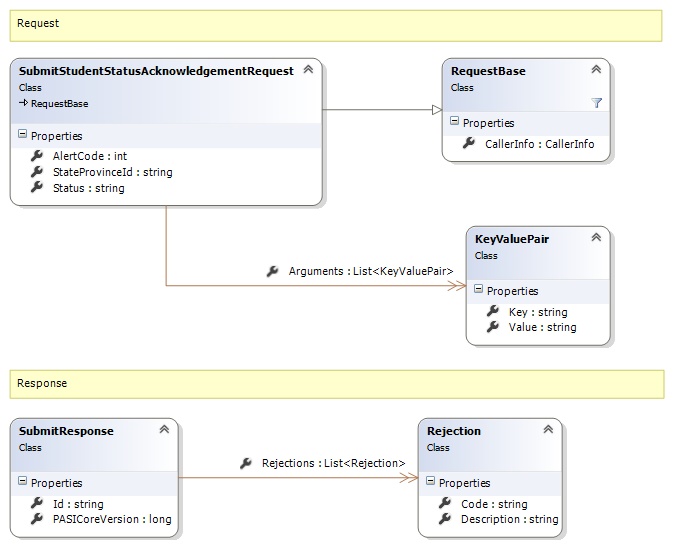Toggle the Properties compartment of SubmitResponse

click(22, 482)
